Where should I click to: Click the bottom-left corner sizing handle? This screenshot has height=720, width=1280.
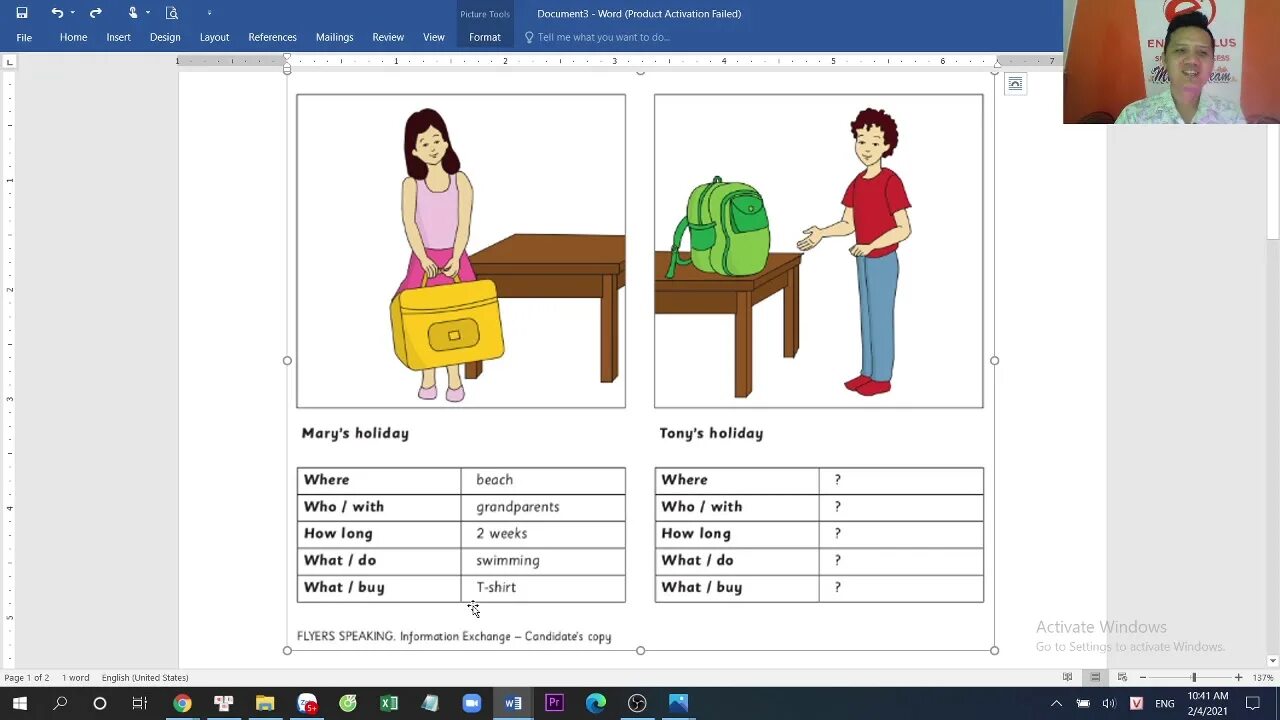[x=287, y=650]
